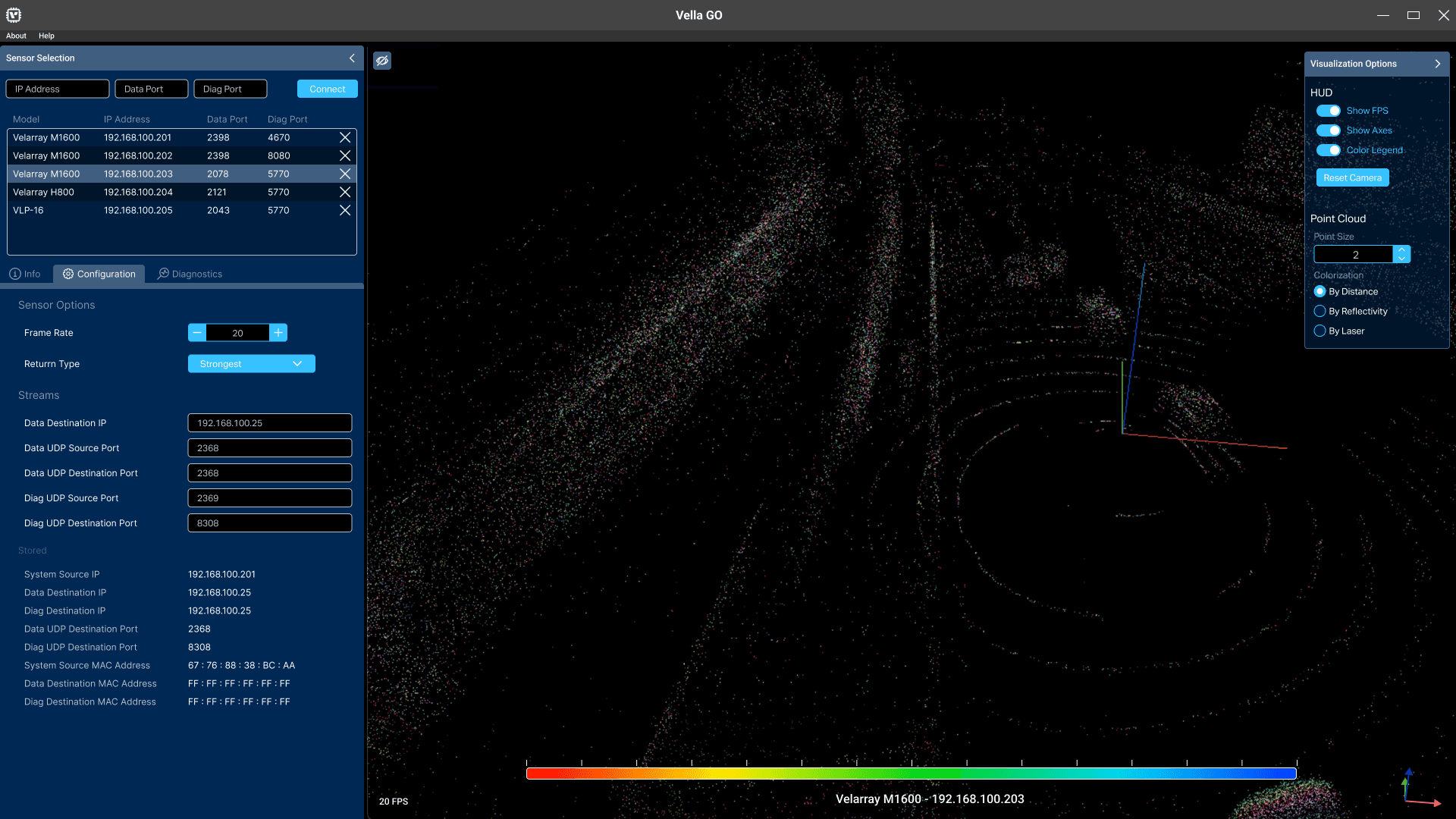Image resolution: width=1456 pixels, height=819 pixels.
Task: Remove the 192.168.100.201 sensor row
Action: point(345,137)
